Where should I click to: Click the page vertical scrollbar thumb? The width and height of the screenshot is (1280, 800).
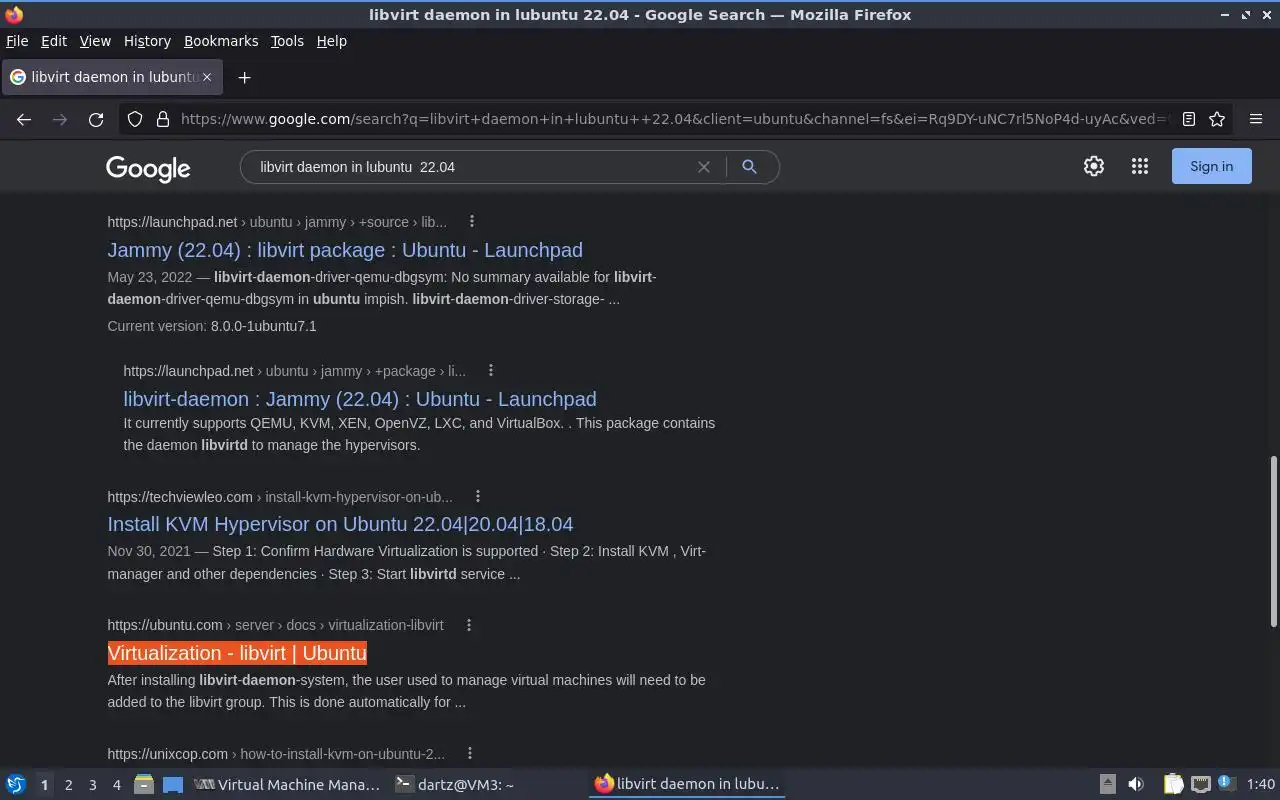[1273, 542]
